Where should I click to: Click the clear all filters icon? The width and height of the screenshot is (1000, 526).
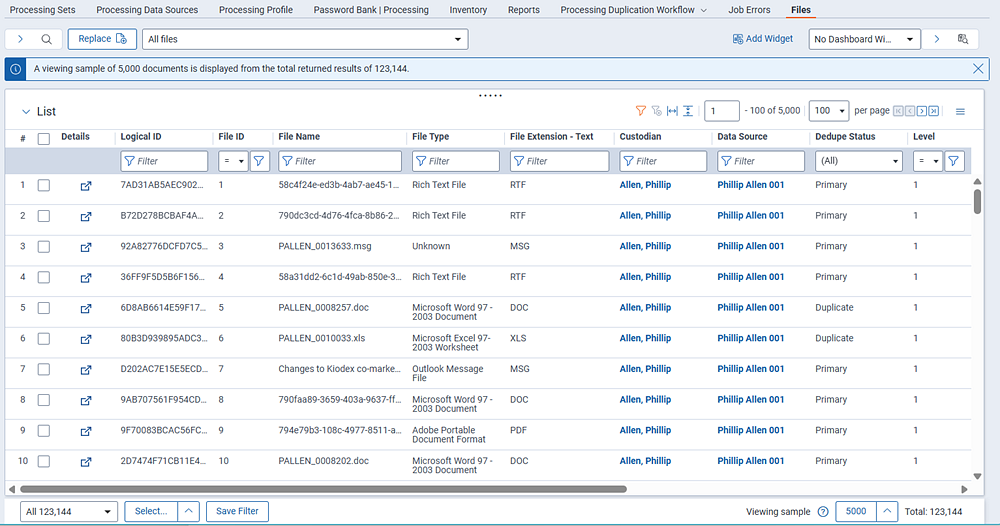(656, 111)
